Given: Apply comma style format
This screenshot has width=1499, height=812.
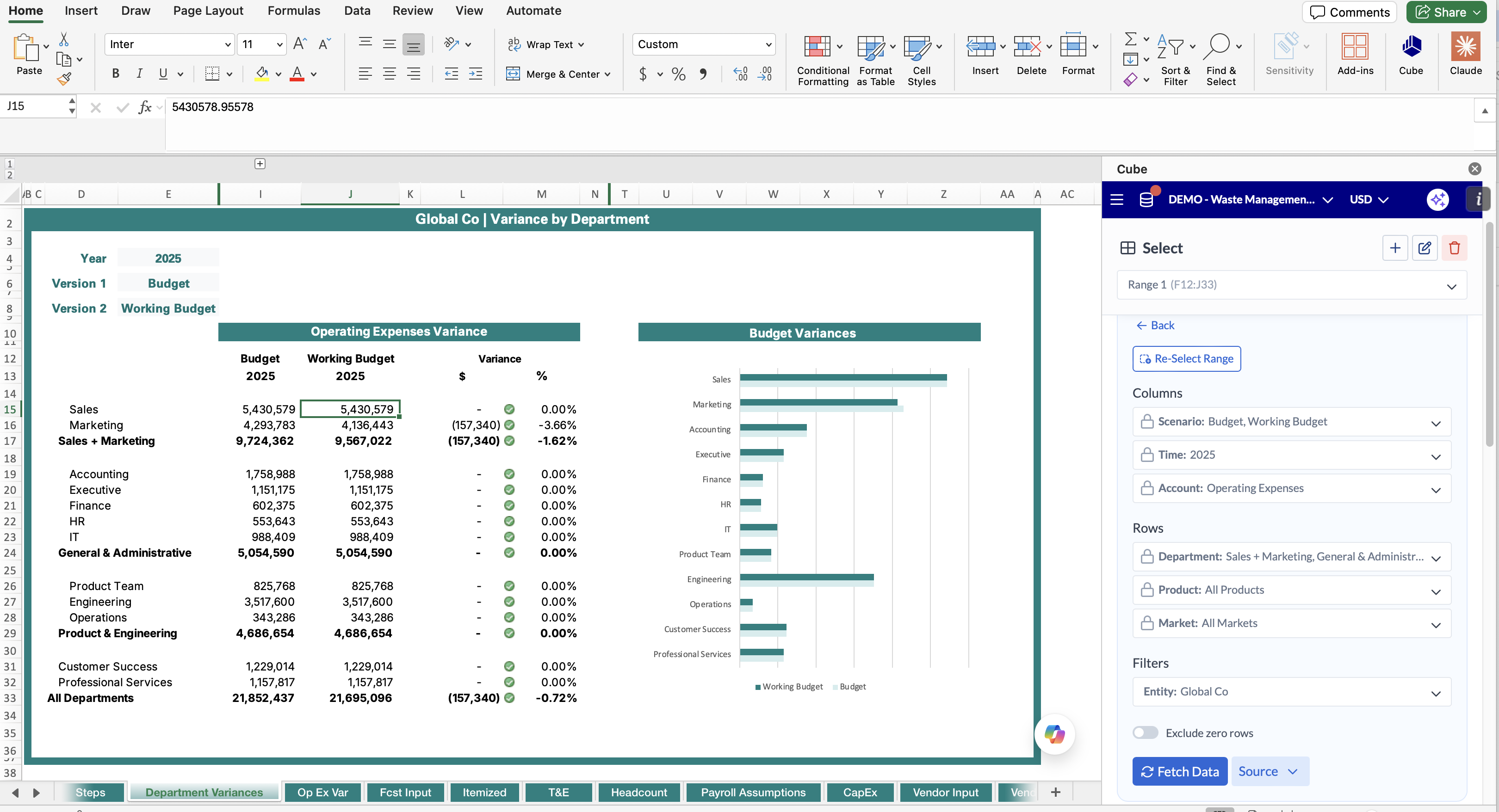Looking at the screenshot, I should tap(704, 74).
